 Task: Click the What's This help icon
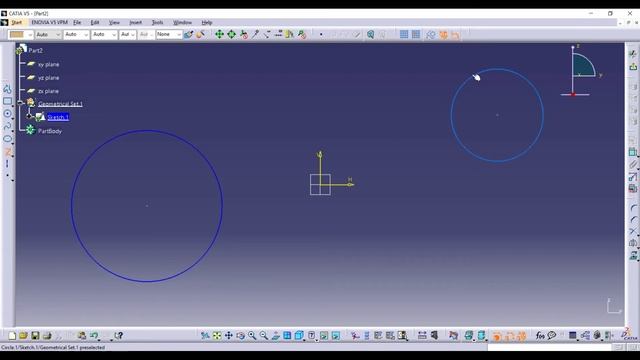118,336
